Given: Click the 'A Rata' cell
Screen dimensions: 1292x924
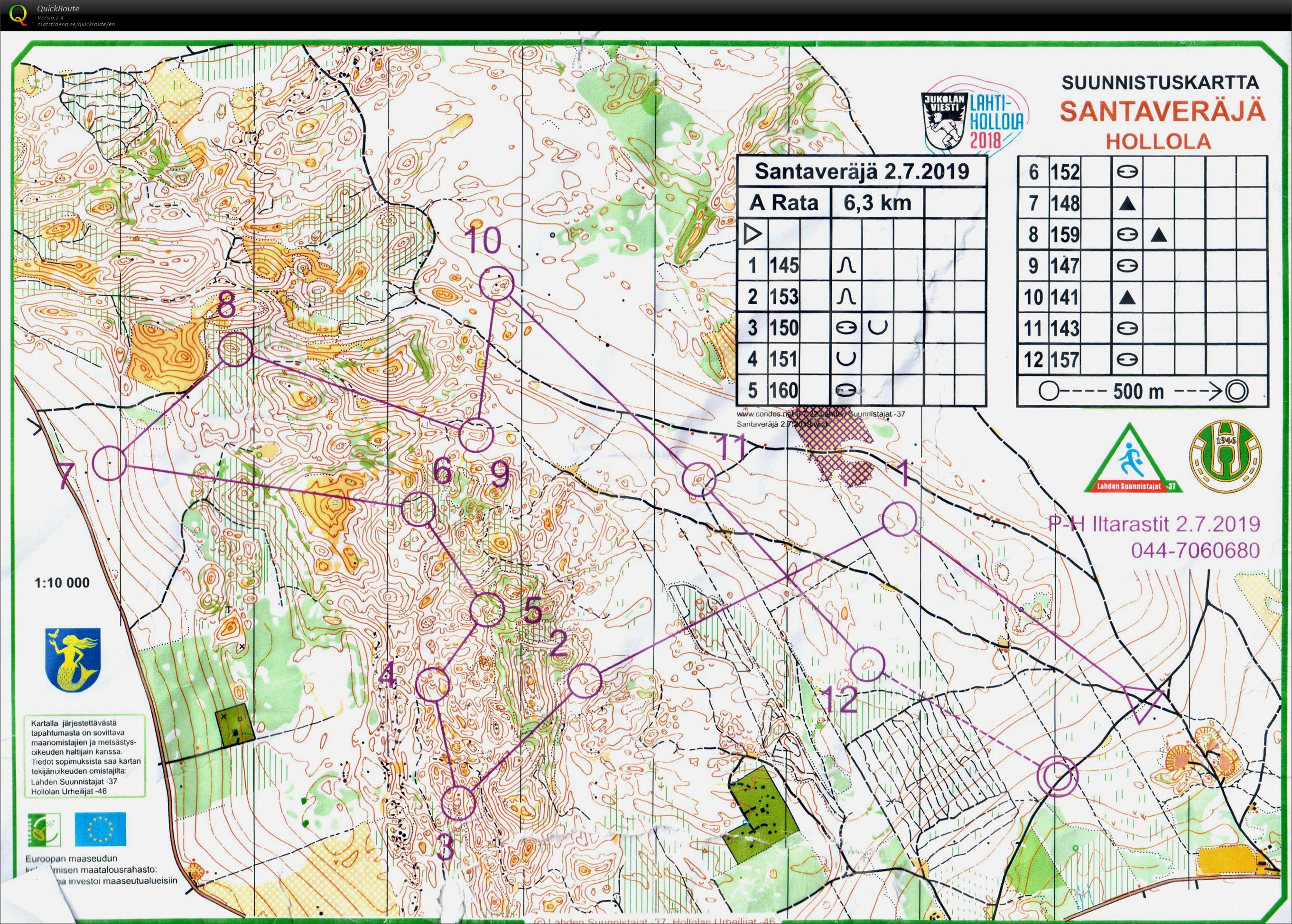Looking at the screenshot, I should coord(783,203).
